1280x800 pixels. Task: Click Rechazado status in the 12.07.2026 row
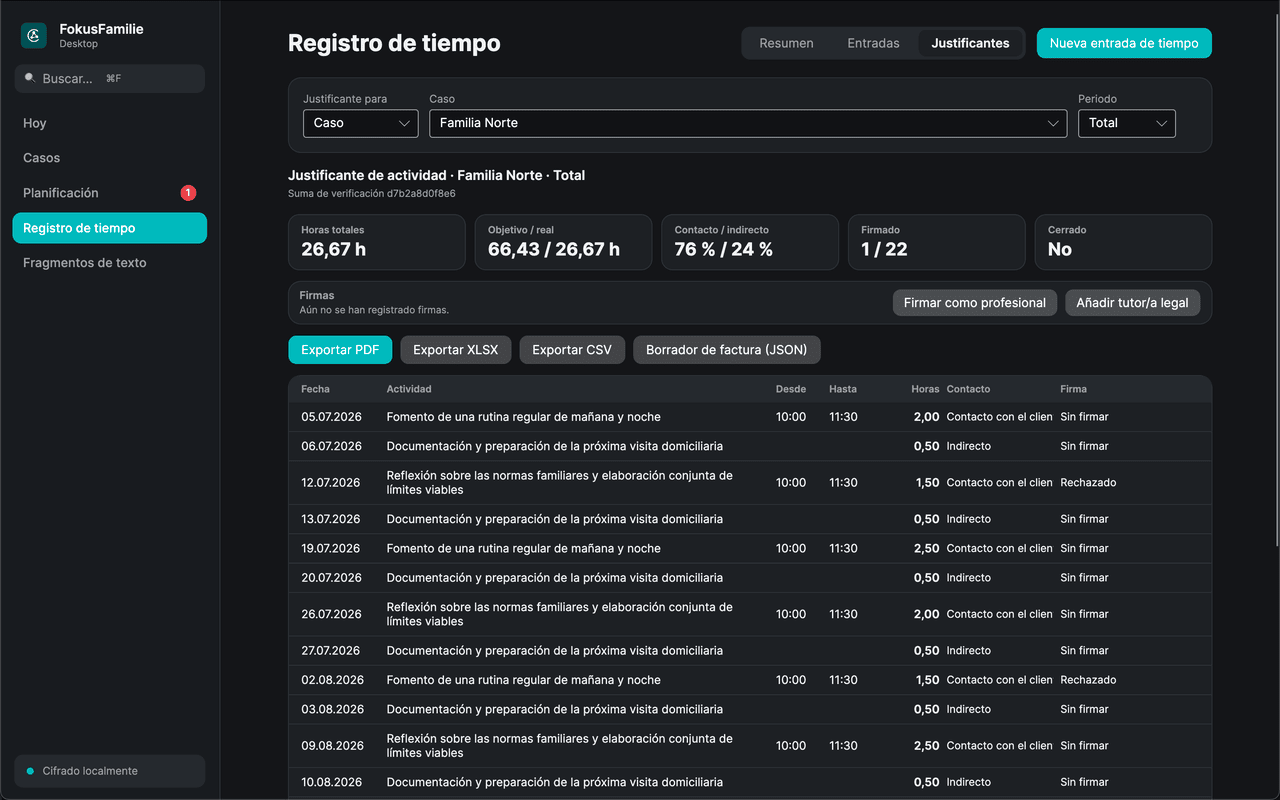point(1088,483)
